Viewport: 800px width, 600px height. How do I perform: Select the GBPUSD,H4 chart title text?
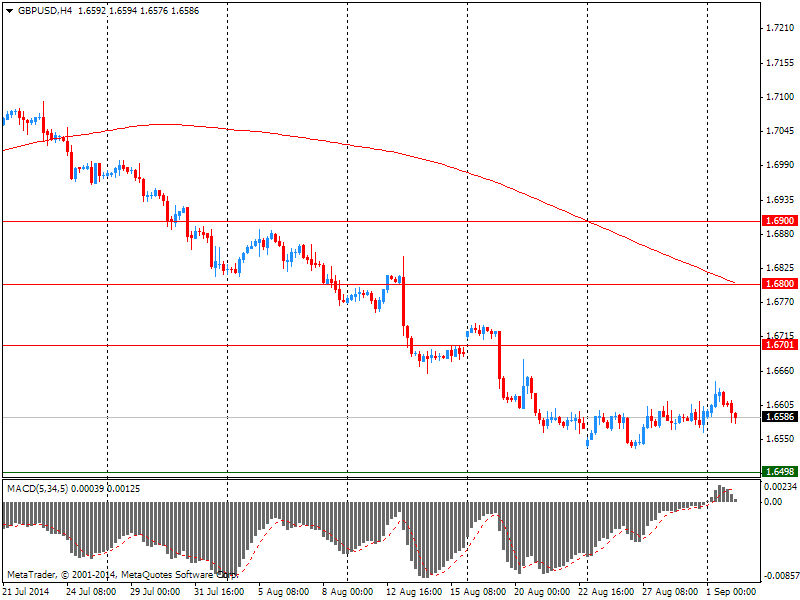(45, 11)
